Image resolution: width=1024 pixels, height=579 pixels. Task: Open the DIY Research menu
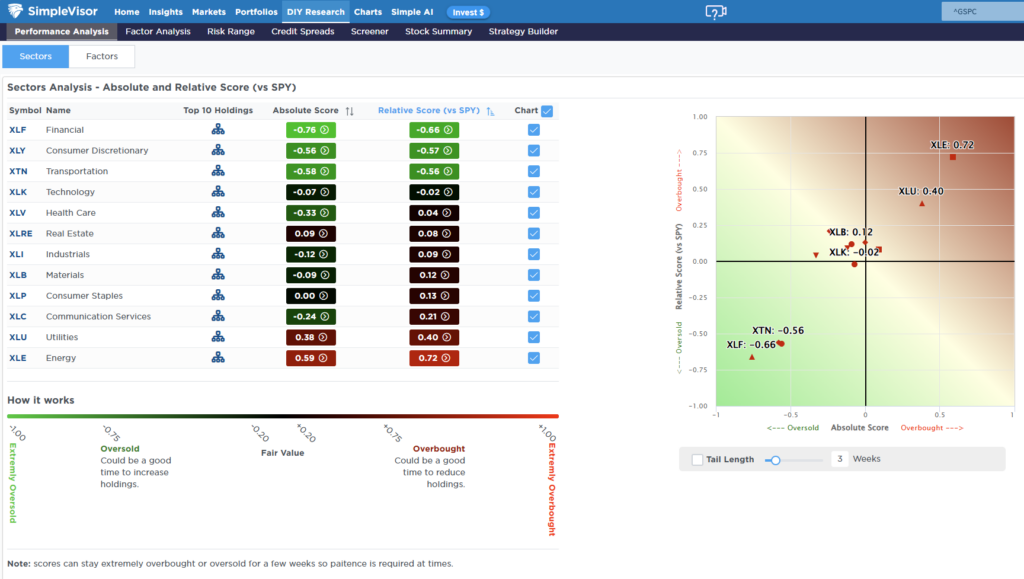(x=315, y=12)
